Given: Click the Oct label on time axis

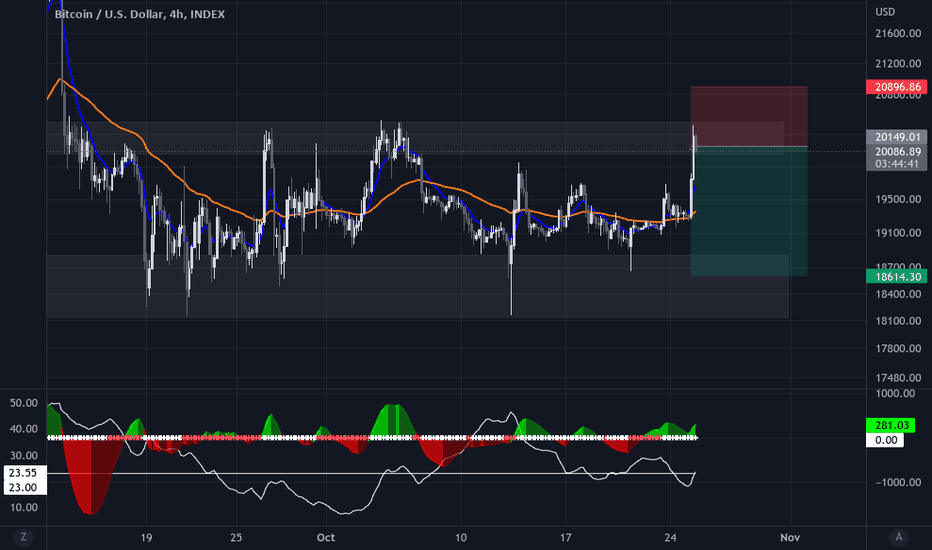Looking at the screenshot, I should click(x=326, y=538).
